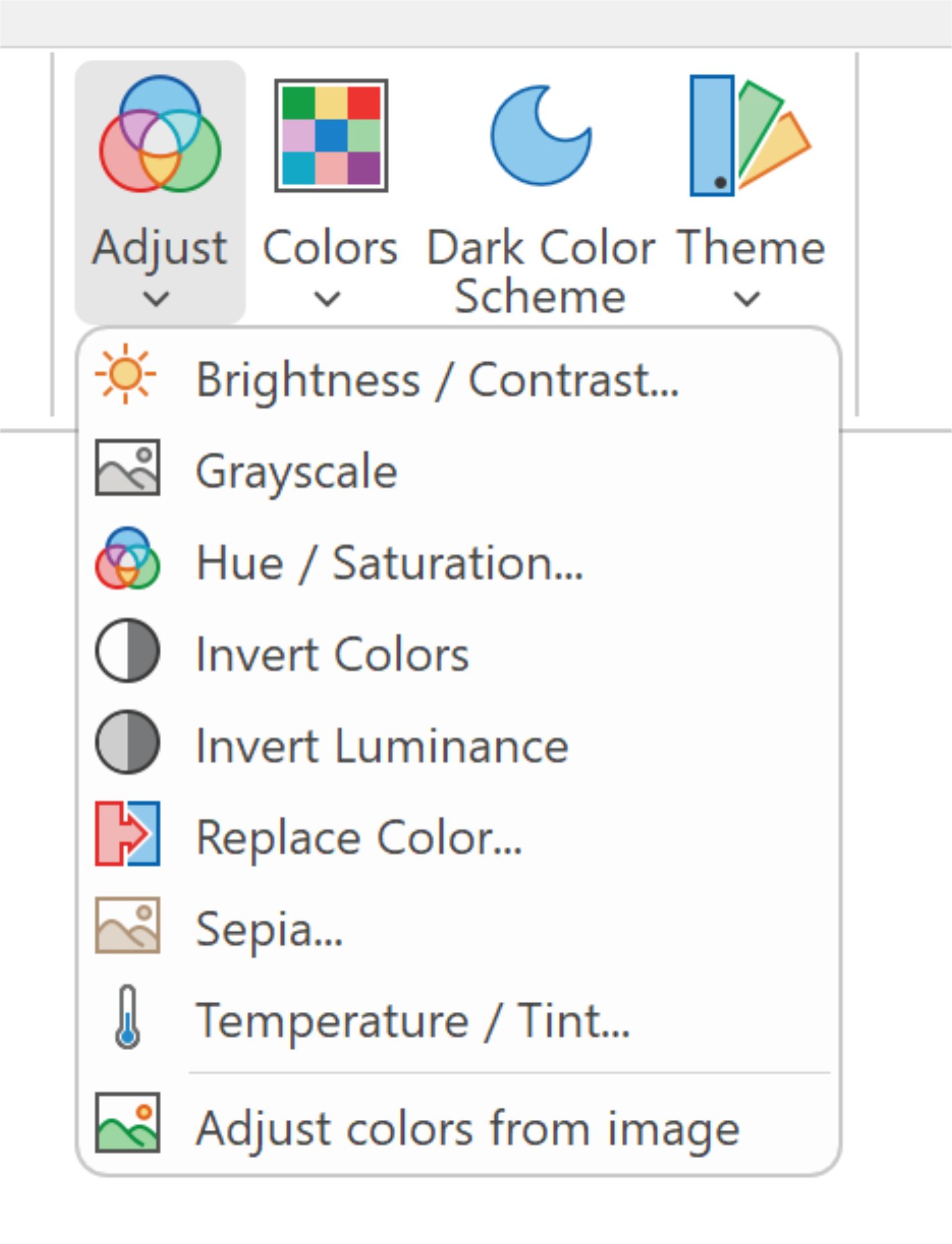
Task: Click the Adjust color circles icon
Action: click(x=160, y=134)
